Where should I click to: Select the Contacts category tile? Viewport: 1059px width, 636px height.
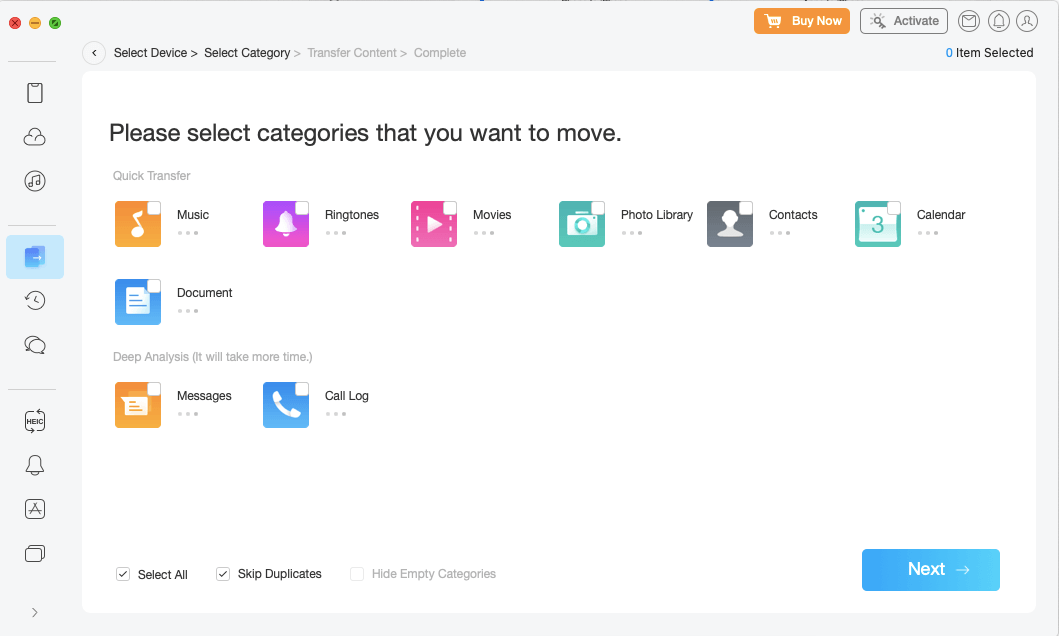point(730,224)
